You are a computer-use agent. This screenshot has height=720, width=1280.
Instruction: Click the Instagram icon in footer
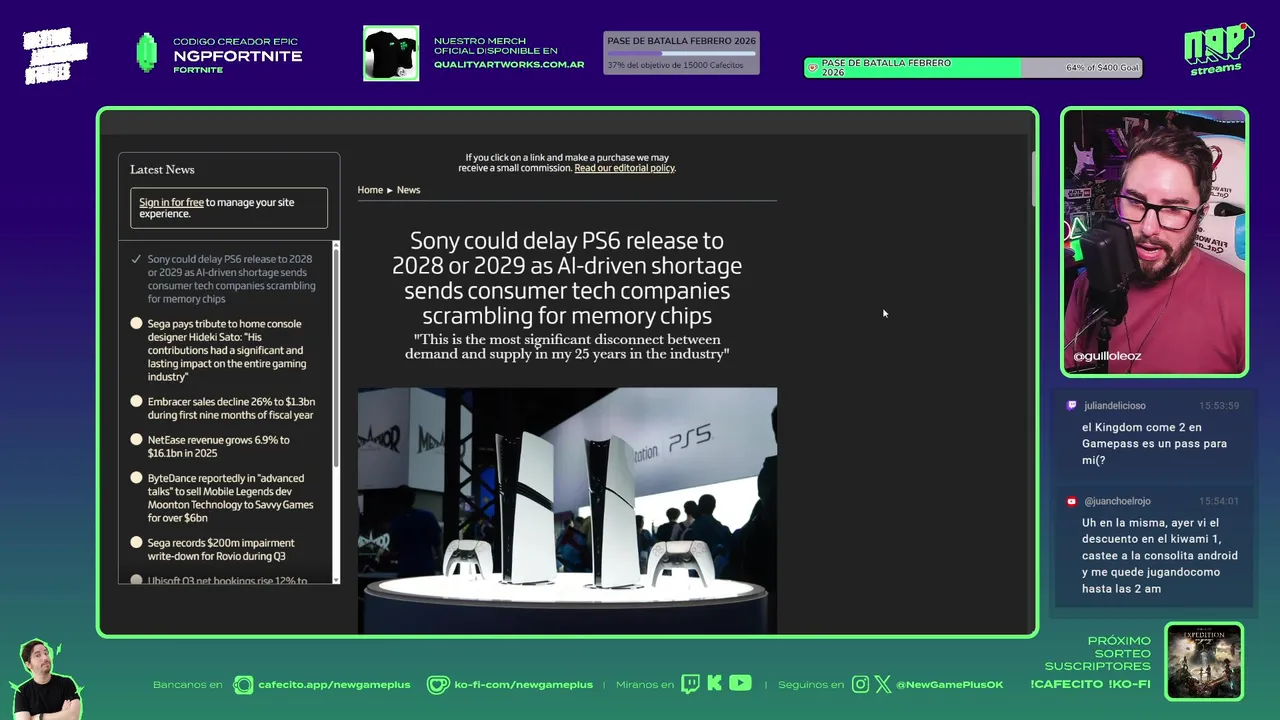pyautogui.click(x=861, y=685)
